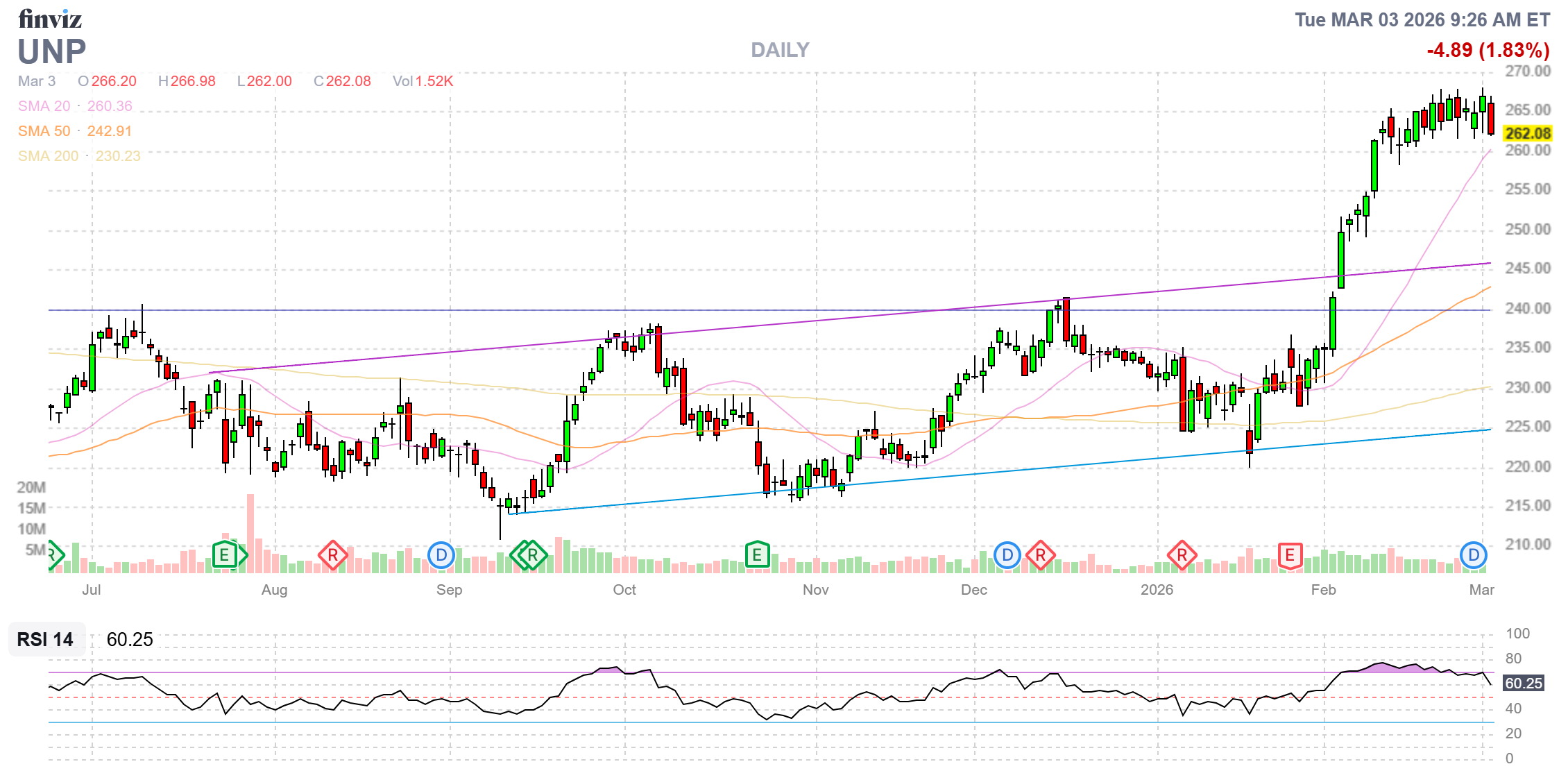1568x780 pixels.
Task: Click the green R diamond marker in mid-September
Action: pyautogui.click(x=533, y=555)
